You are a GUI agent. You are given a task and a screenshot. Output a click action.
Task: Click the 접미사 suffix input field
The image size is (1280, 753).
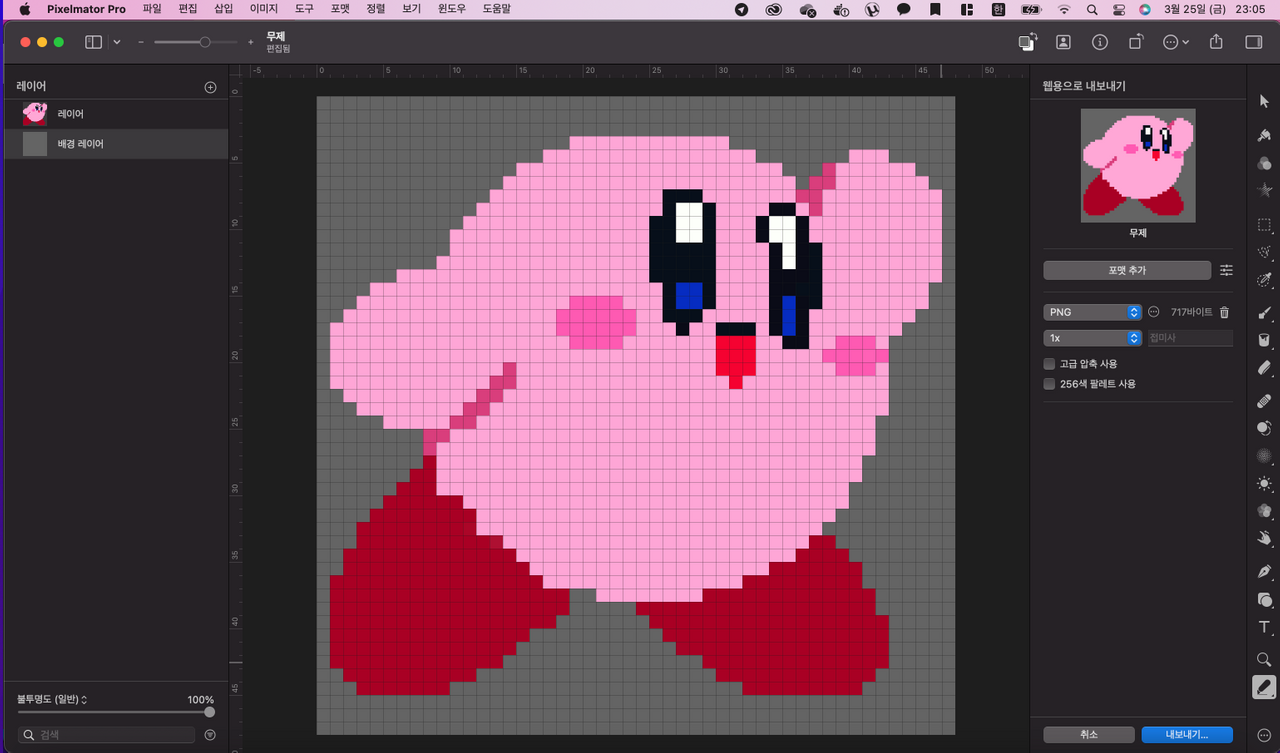click(1189, 338)
